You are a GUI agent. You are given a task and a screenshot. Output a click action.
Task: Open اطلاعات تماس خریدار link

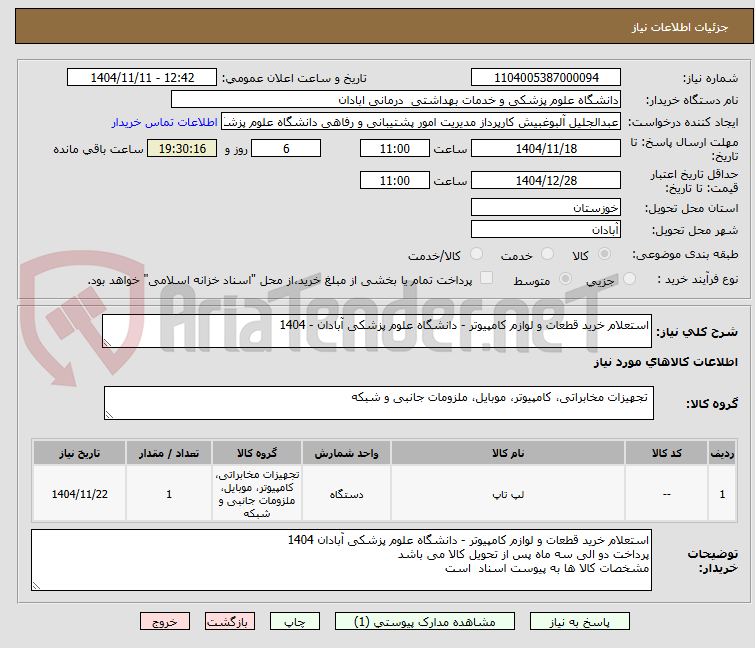[x=165, y=122]
